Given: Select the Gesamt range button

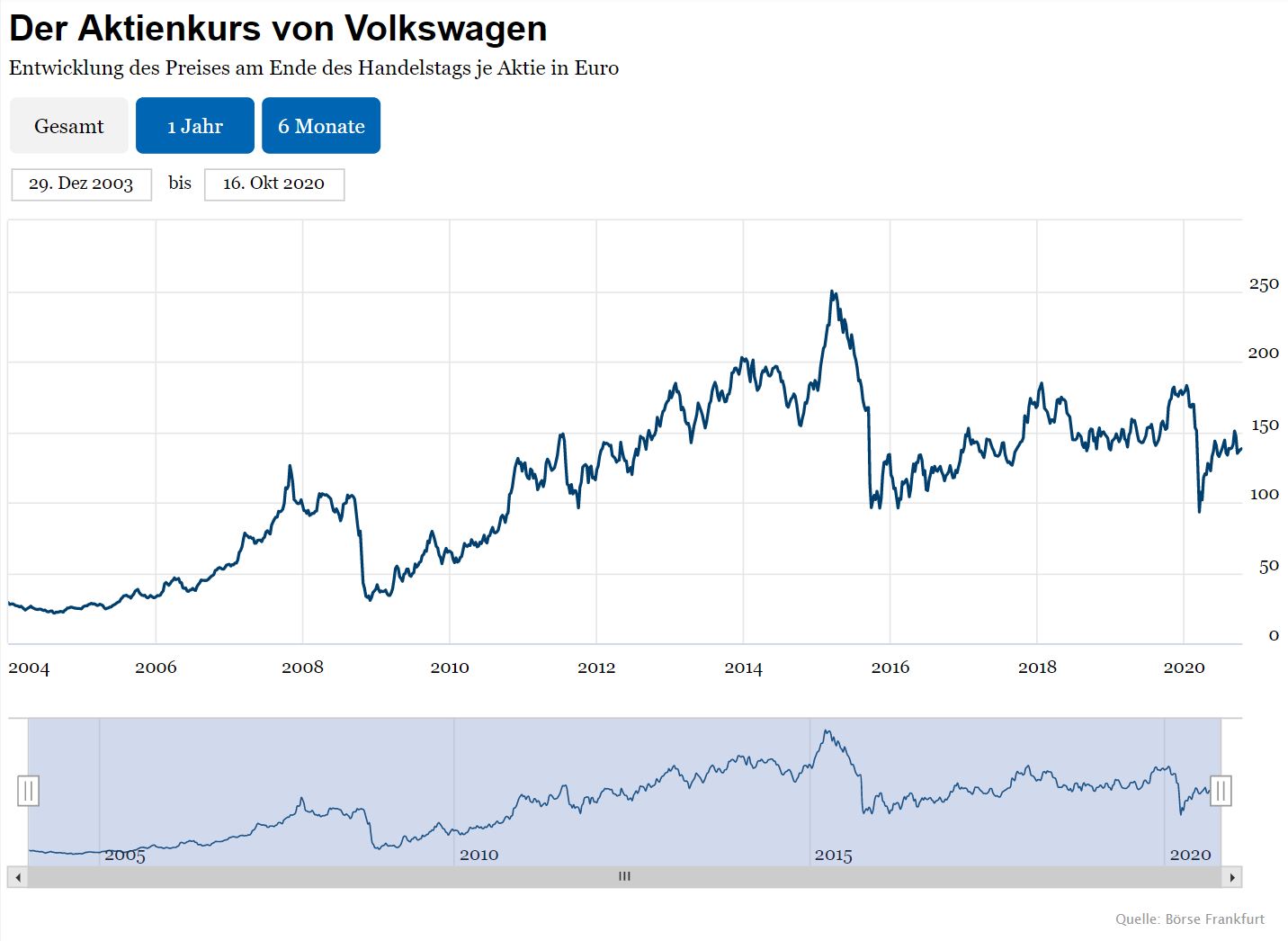Looking at the screenshot, I should pos(69,125).
